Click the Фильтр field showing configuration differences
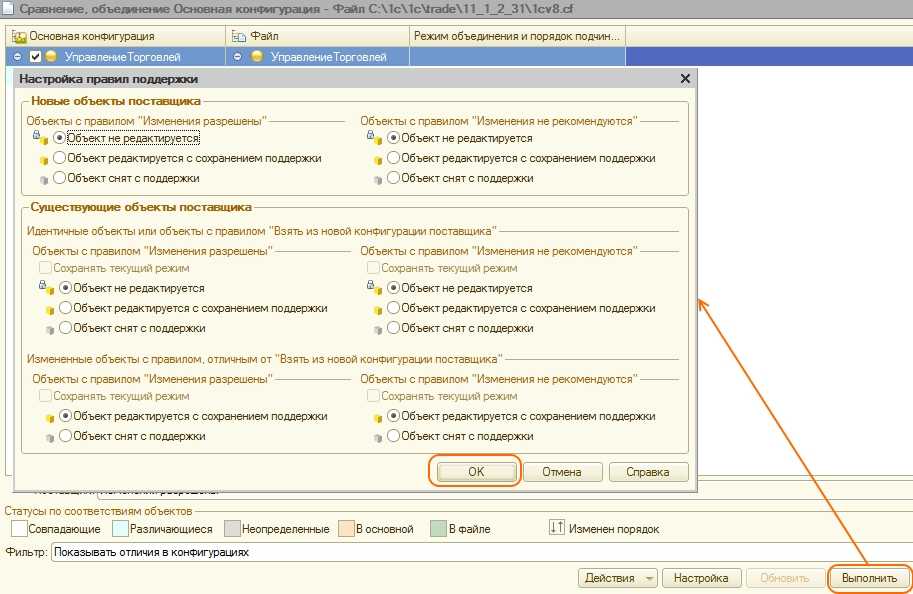This screenshot has height=594, width=913. coord(480,551)
